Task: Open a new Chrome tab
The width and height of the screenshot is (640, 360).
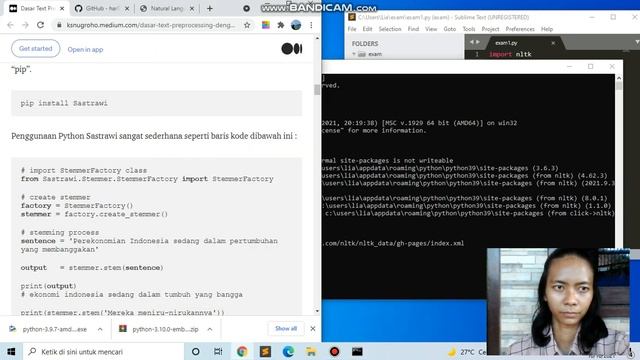Action: coord(209,8)
